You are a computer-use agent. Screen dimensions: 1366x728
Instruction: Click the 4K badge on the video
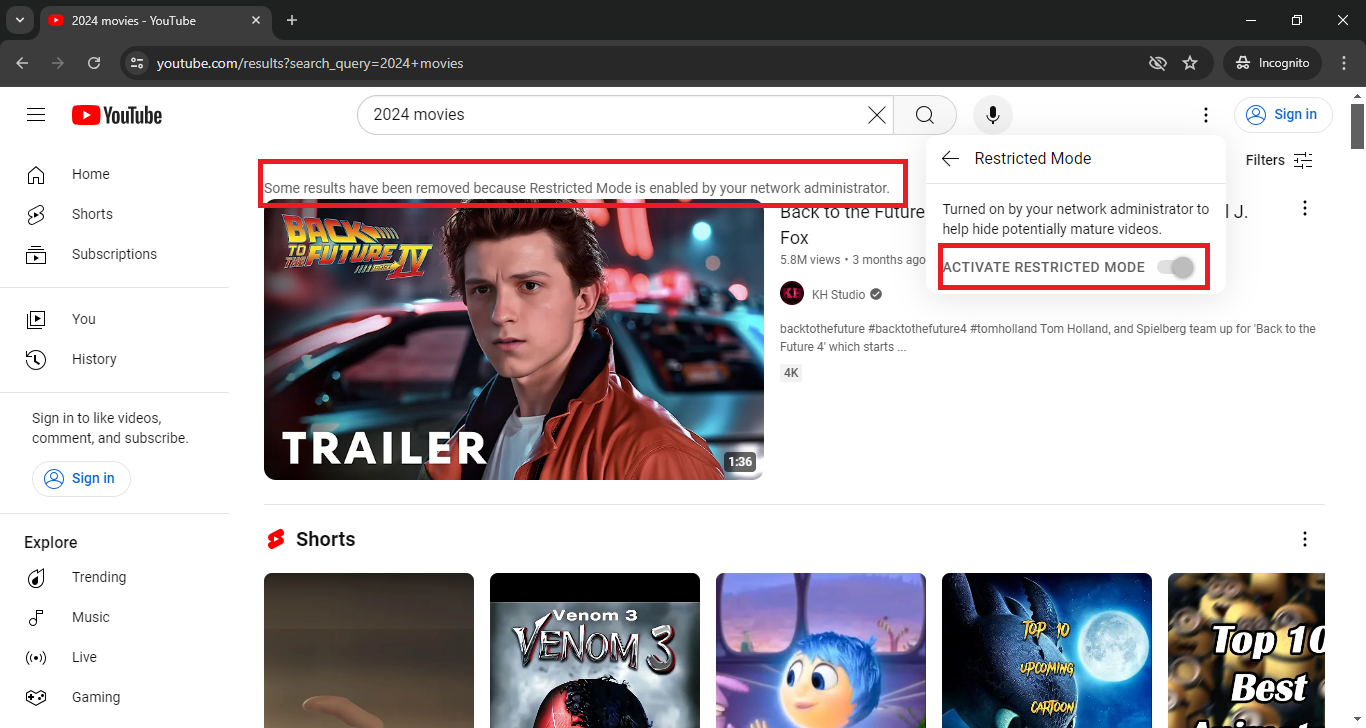pos(791,373)
